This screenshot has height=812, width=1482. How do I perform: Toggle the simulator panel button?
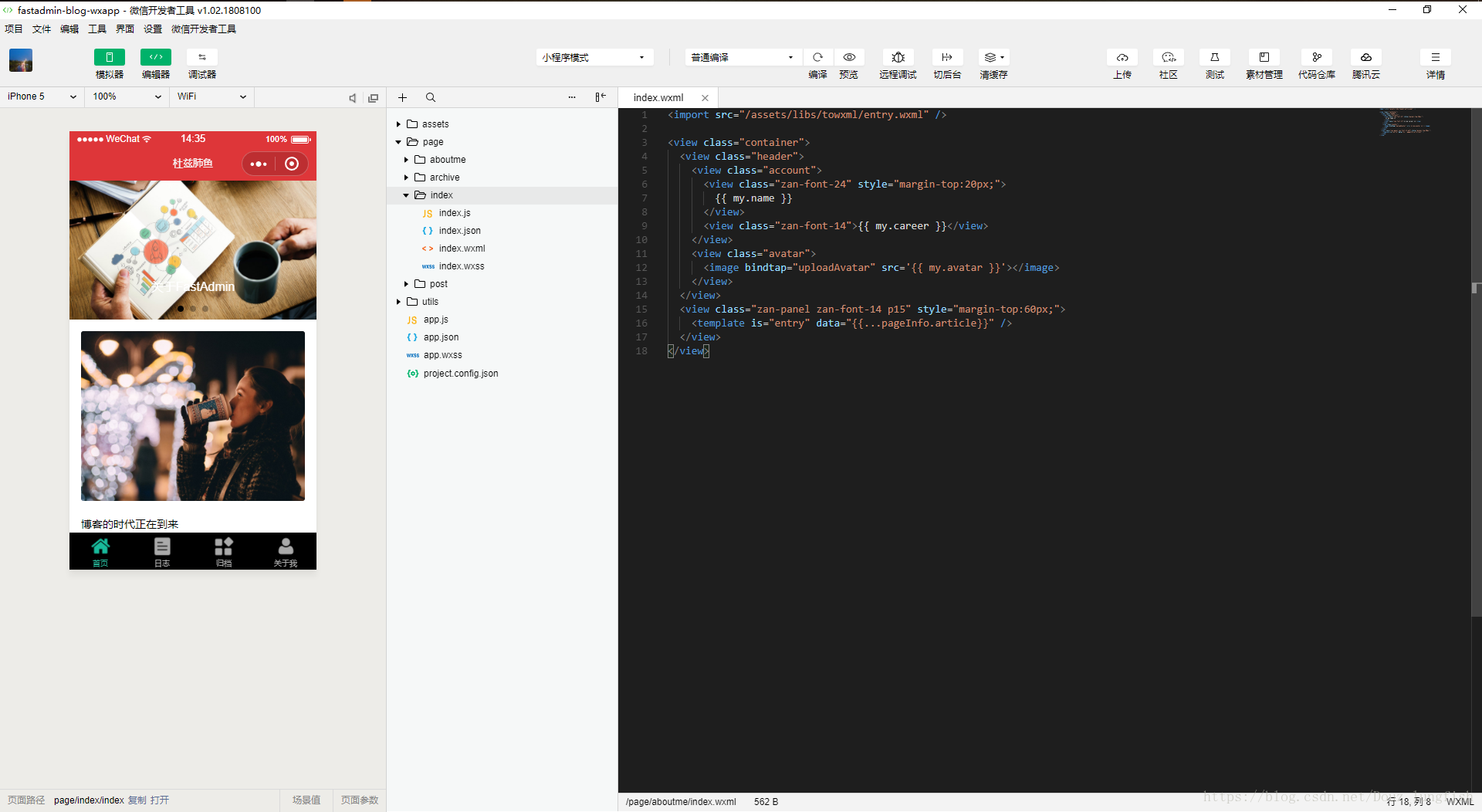110,57
